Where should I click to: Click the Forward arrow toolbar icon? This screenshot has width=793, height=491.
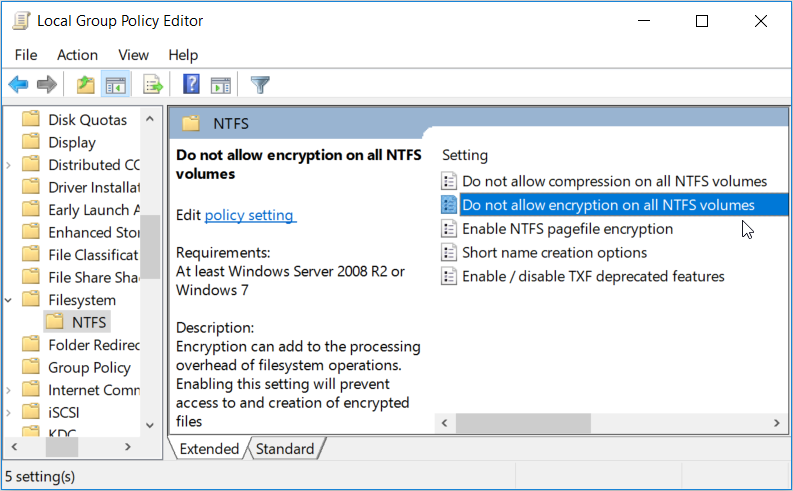click(46, 85)
